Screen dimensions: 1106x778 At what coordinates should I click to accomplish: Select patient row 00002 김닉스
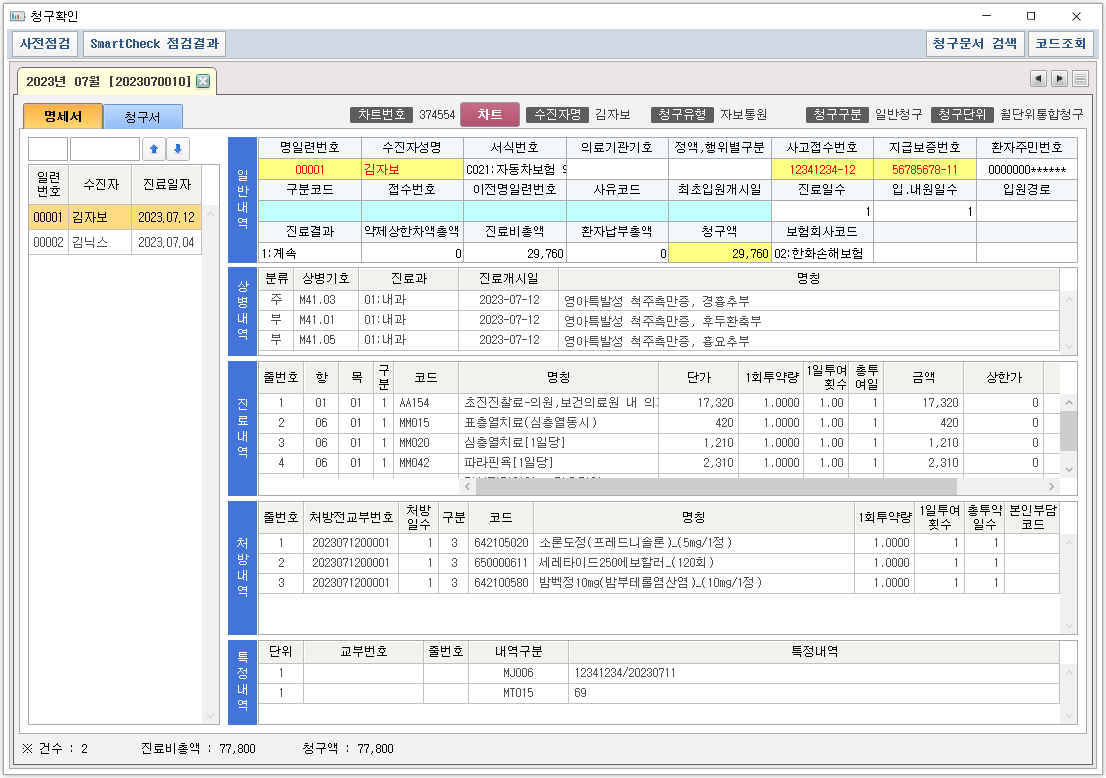[x=115, y=242]
